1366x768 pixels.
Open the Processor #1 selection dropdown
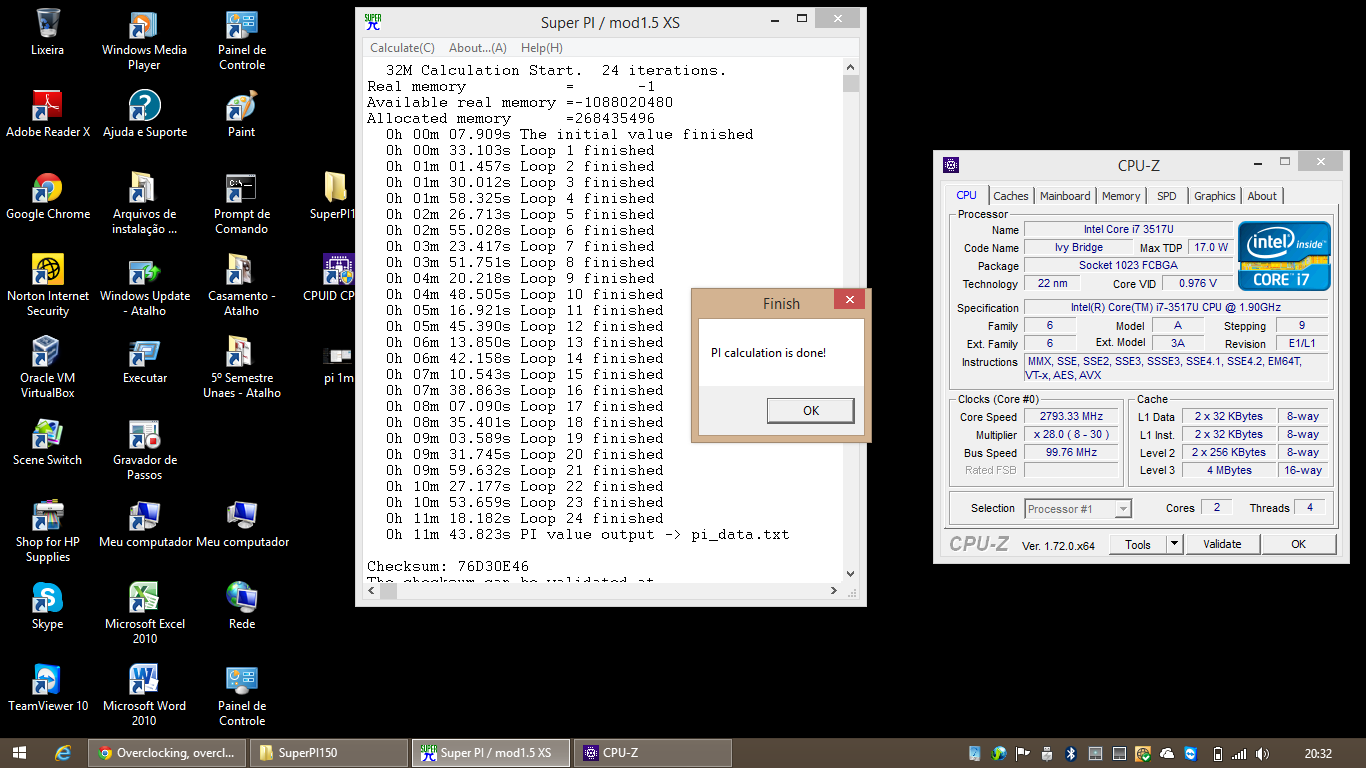[x=1078, y=509]
